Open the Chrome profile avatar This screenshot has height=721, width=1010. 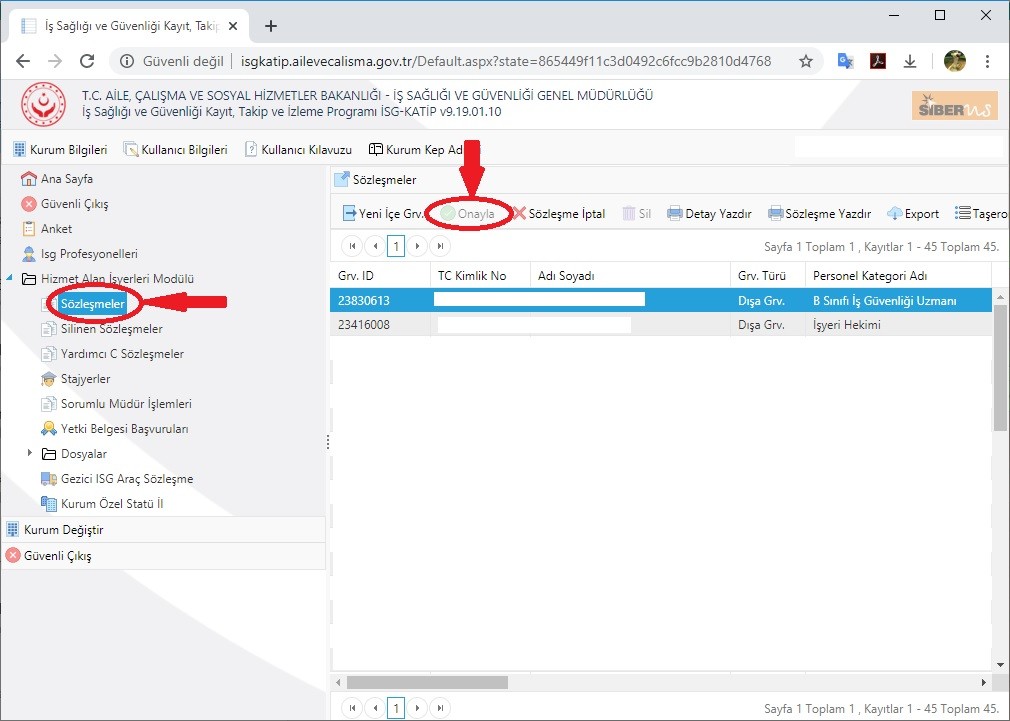(955, 61)
